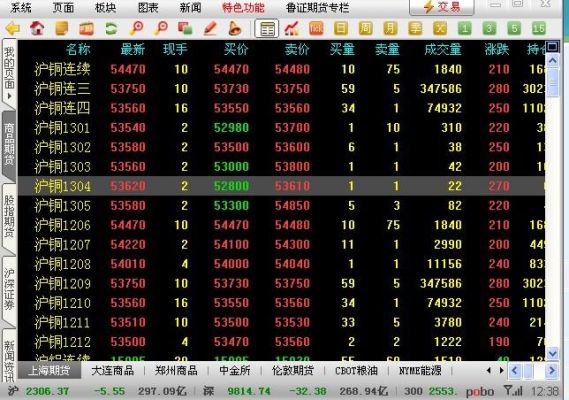Open the 特色功能 menu
This screenshot has width=569, height=400.
pyautogui.click(x=243, y=7)
